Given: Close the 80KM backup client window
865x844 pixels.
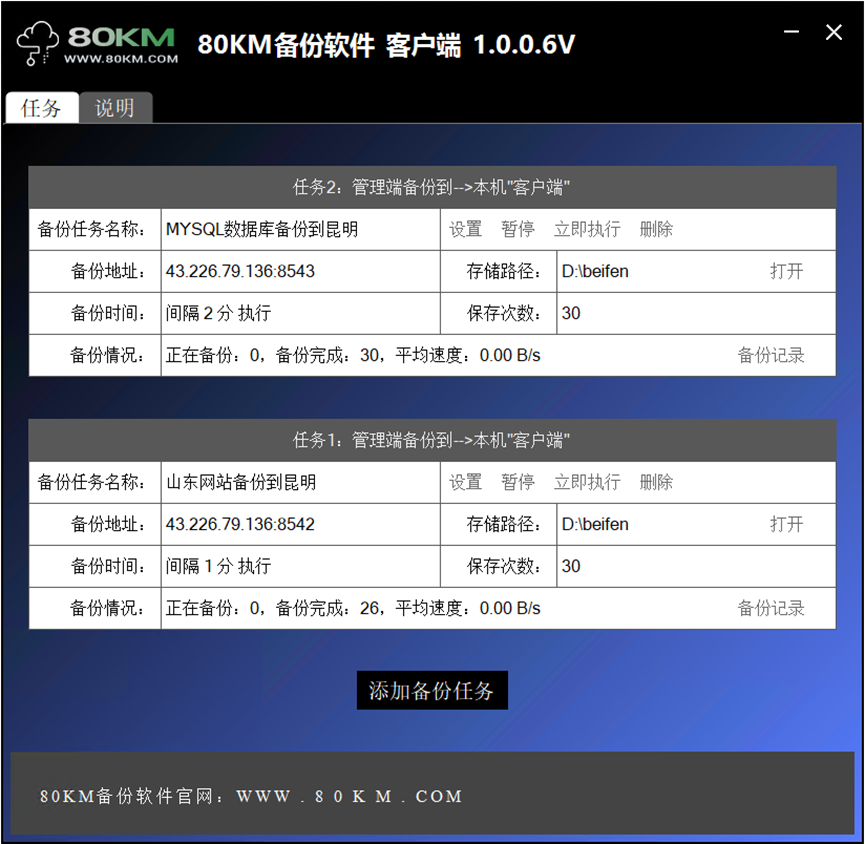Looking at the screenshot, I should click(x=834, y=32).
